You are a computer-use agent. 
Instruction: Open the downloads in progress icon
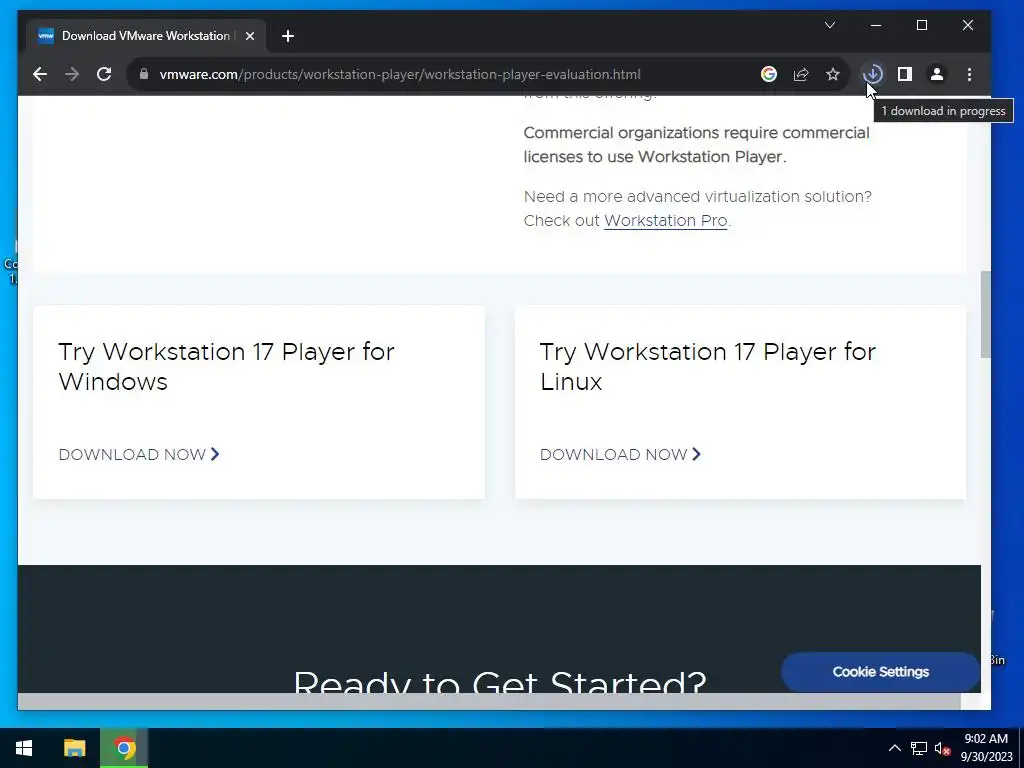(872, 74)
